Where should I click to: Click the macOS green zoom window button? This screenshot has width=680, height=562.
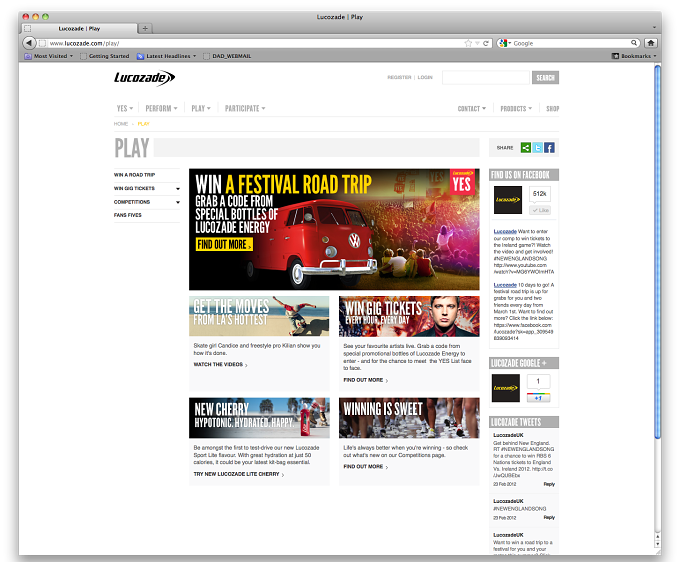pos(45,16)
